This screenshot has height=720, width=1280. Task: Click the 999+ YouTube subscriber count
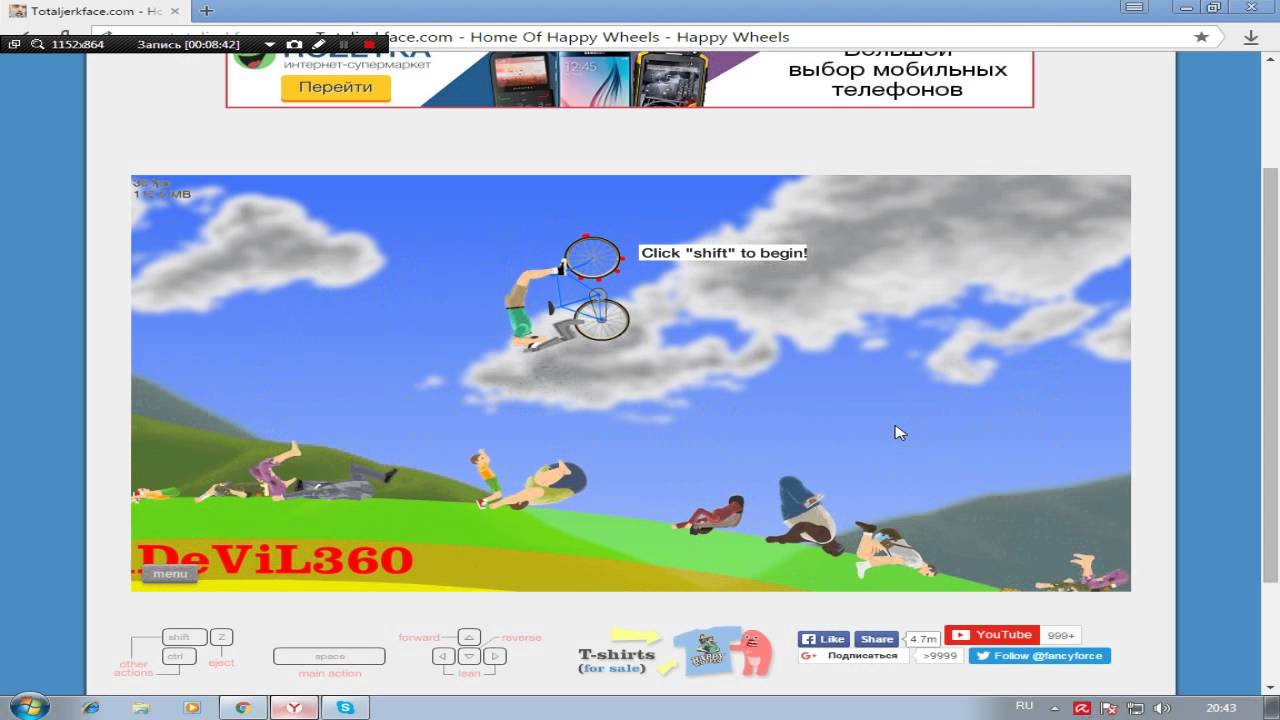(1060, 635)
